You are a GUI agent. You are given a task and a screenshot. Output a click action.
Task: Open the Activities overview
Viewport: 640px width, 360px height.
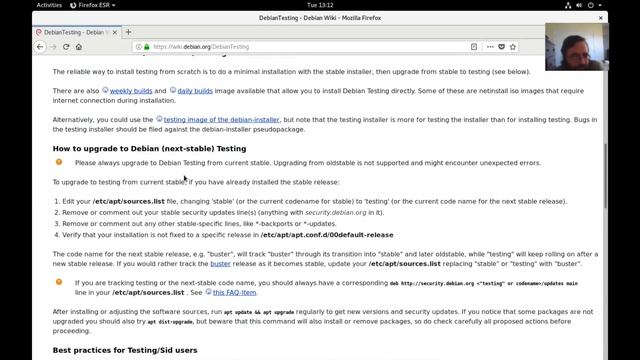[49, 5]
